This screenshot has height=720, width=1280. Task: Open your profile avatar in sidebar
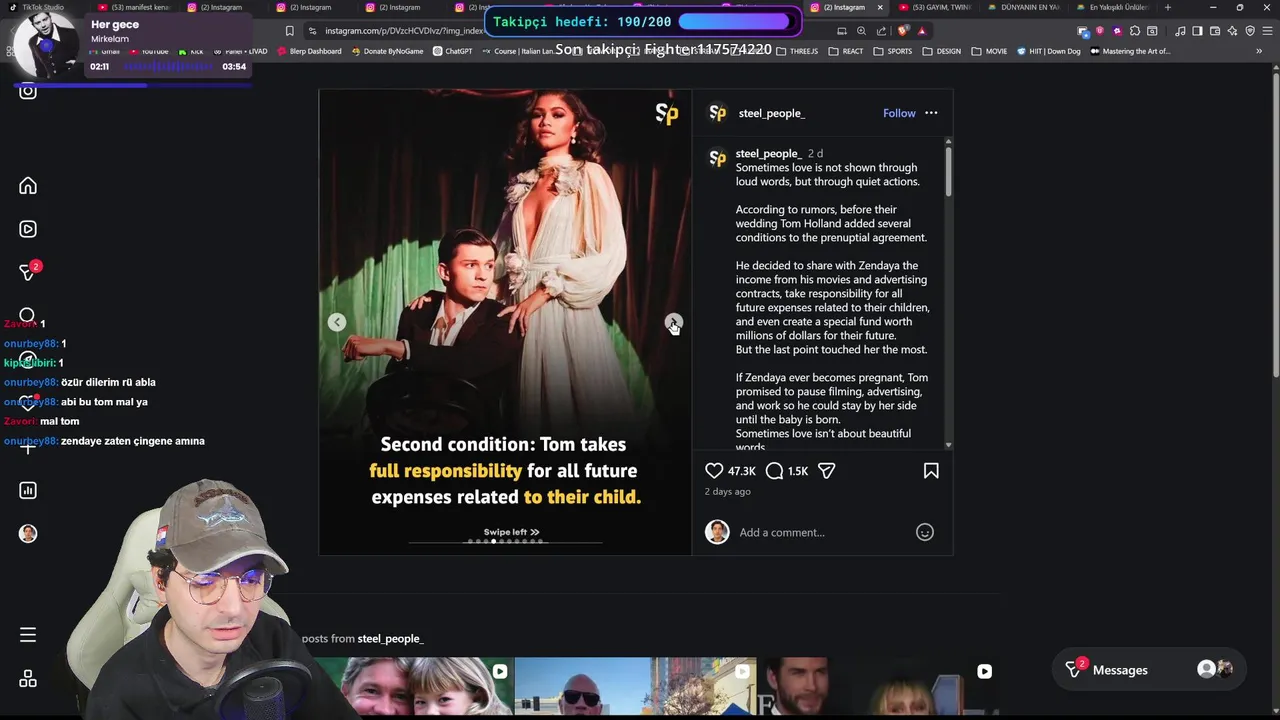click(28, 534)
